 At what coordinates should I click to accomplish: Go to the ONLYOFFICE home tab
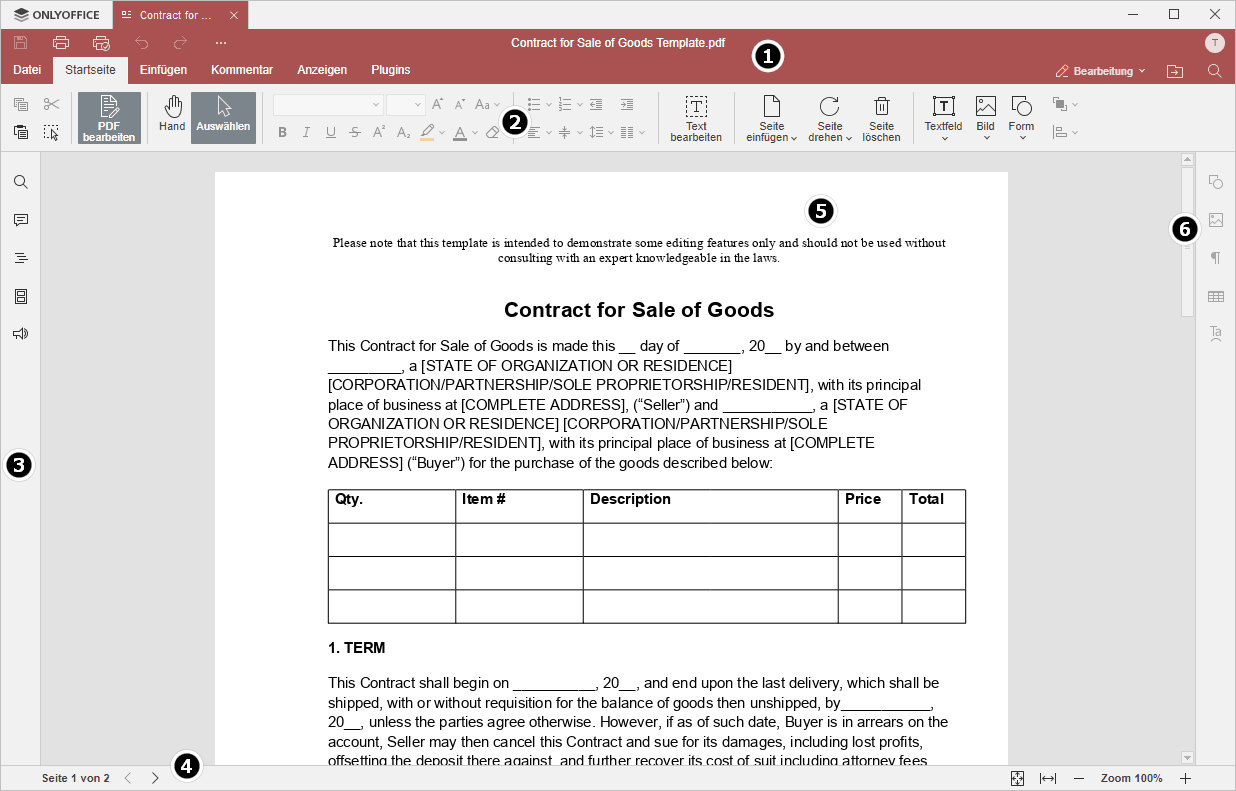point(57,15)
